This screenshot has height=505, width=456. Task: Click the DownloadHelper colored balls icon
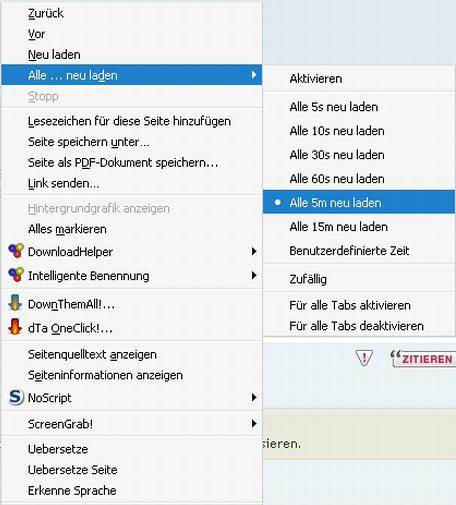coord(16,251)
